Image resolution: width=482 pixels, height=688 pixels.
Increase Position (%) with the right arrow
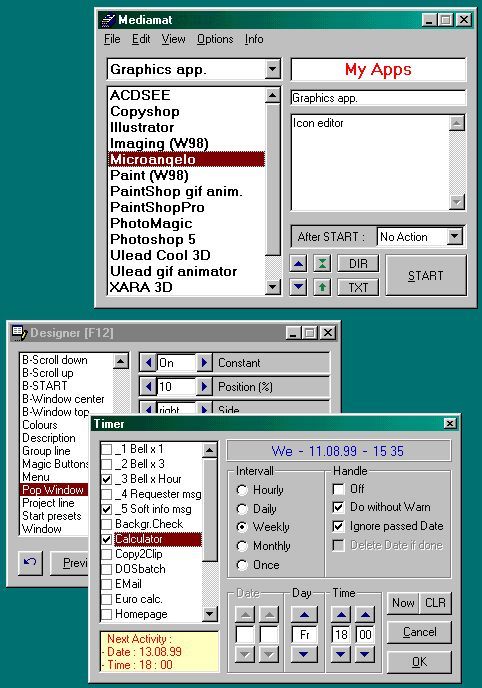[204, 387]
